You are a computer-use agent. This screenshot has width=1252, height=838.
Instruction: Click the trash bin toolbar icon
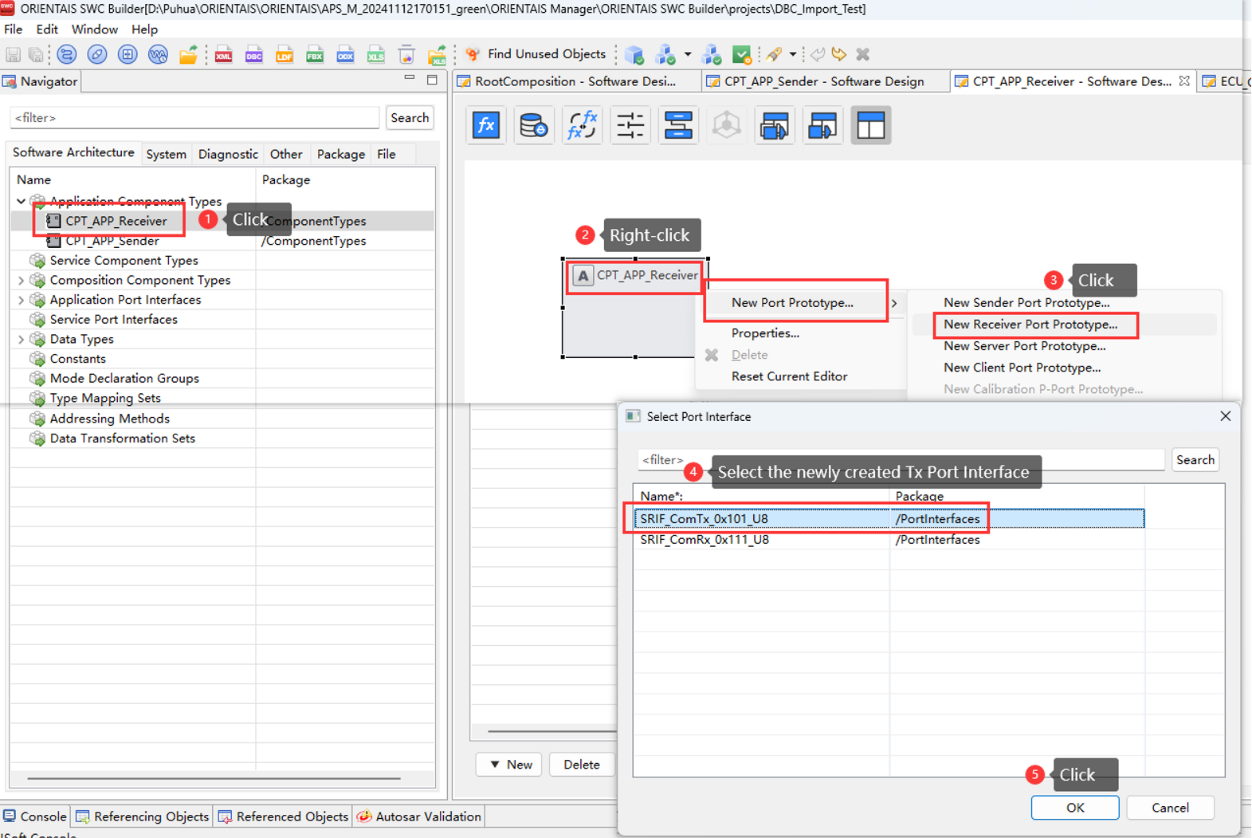point(406,55)
